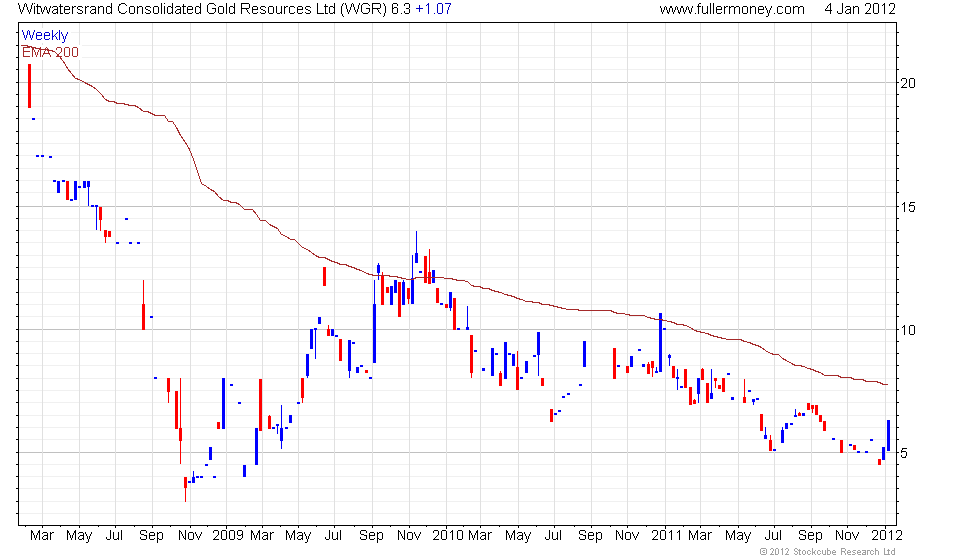Click the 2009 year label on time axis
The width and height of the screenshot is (980, 560).
(228, 536)
